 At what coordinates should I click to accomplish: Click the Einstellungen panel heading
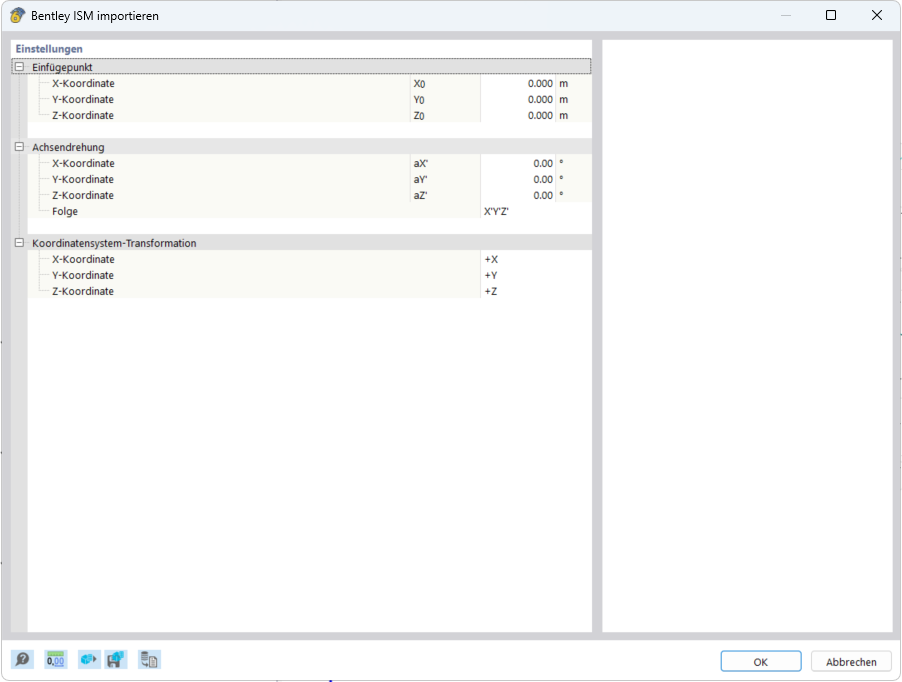pyautogui.click(x=49, y=49)
